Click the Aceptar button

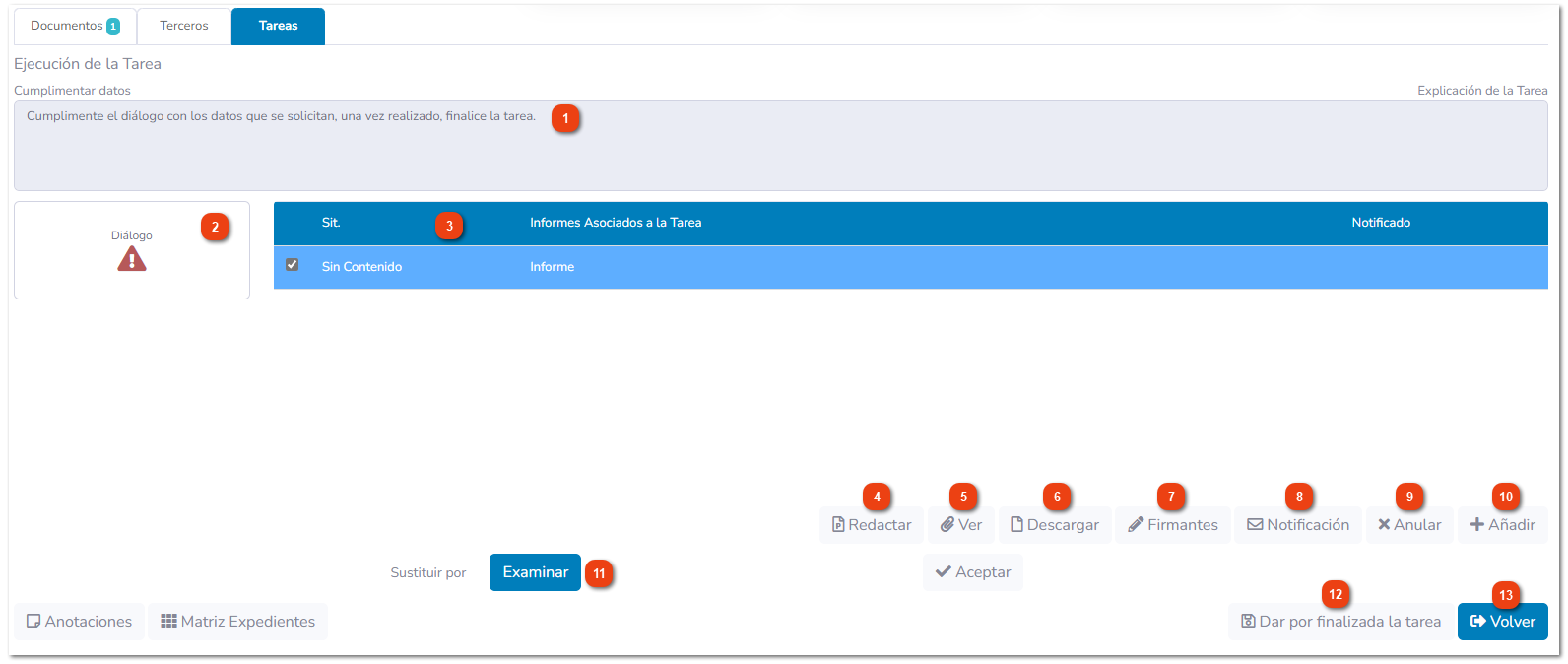(973, 572)
